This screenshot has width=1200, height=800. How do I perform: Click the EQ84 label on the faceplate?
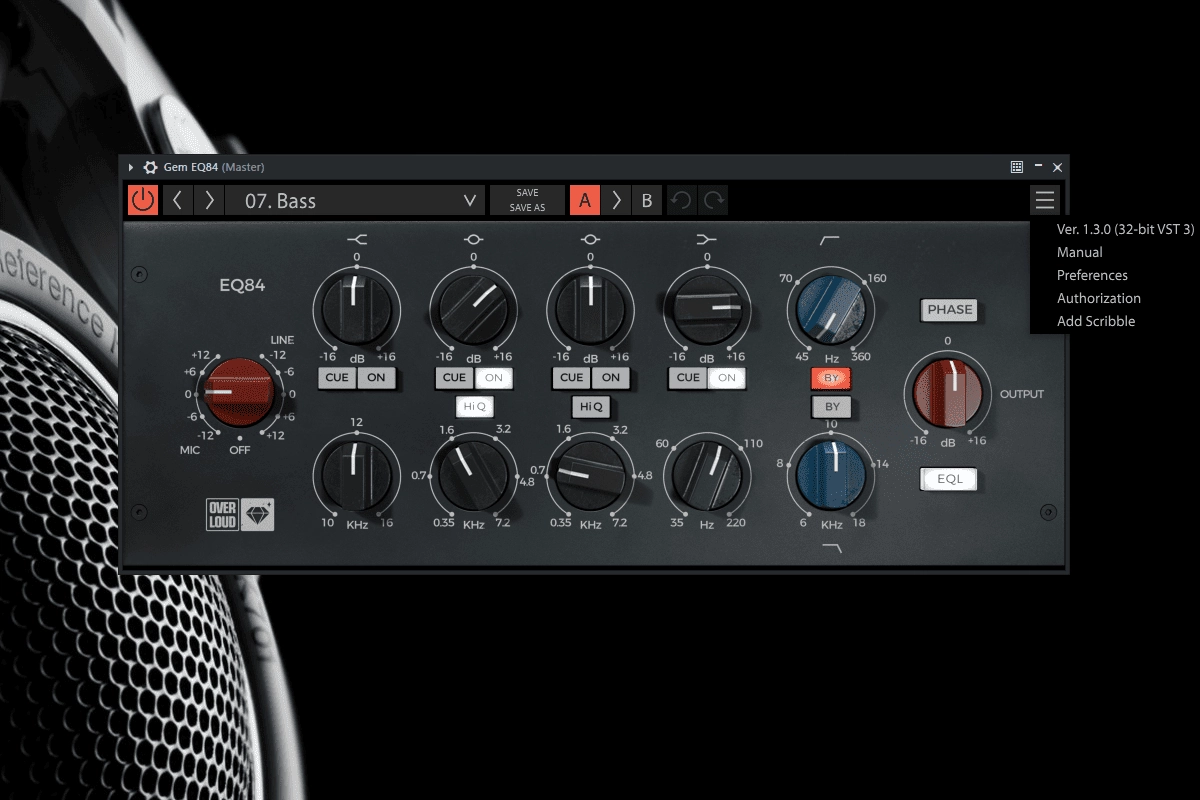tap(243, 285)
